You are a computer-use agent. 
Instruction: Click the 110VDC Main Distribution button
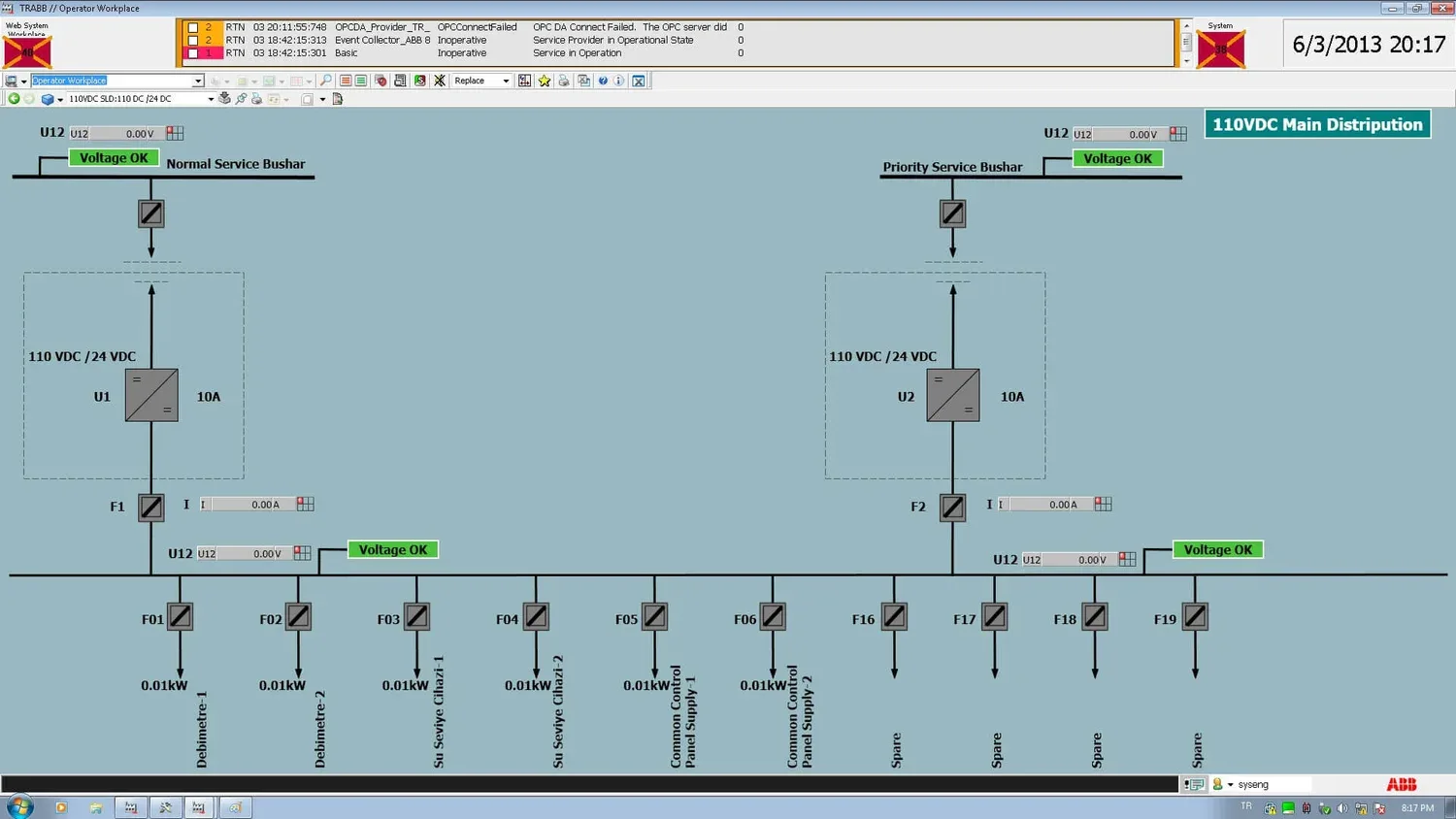1317,124
